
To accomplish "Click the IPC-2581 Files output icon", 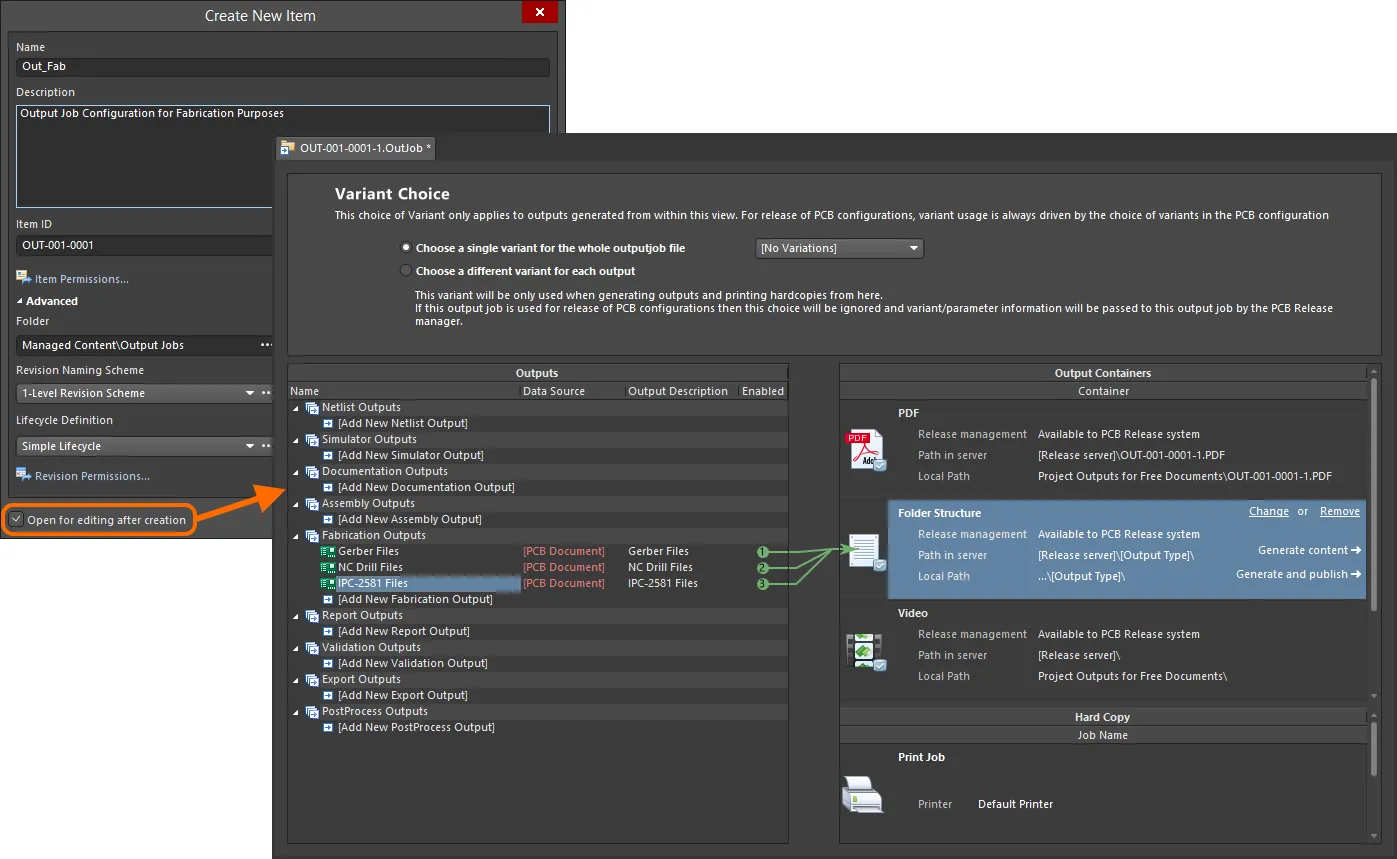I will point(327,583).
